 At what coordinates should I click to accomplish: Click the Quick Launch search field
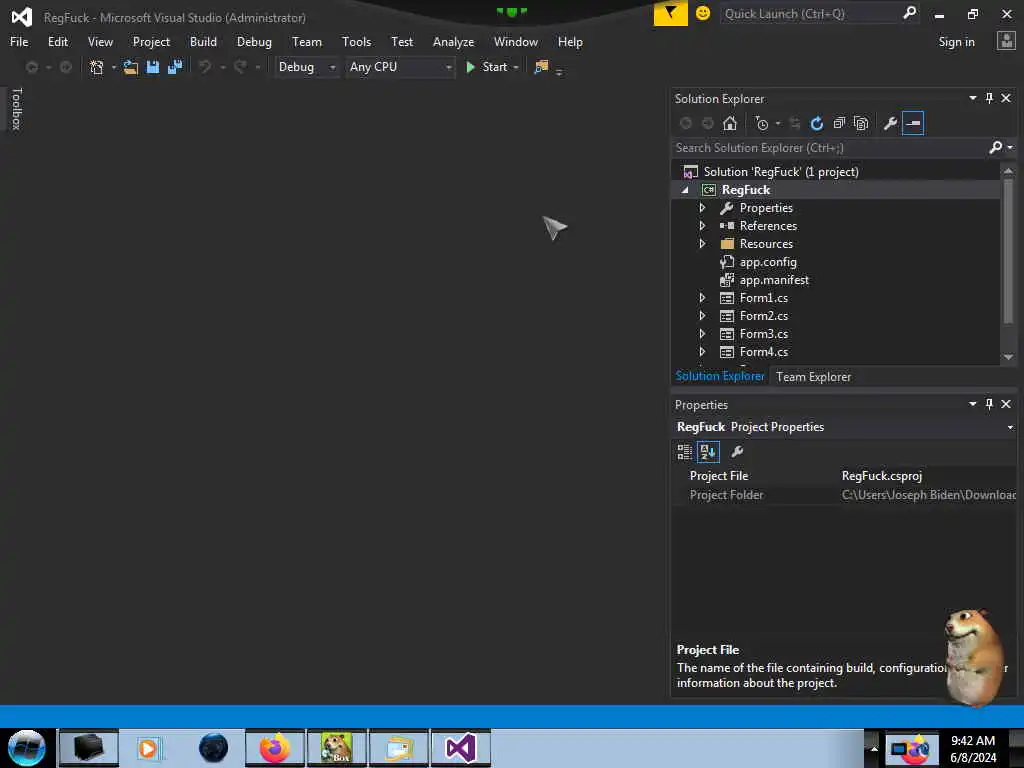click(810, 14)
